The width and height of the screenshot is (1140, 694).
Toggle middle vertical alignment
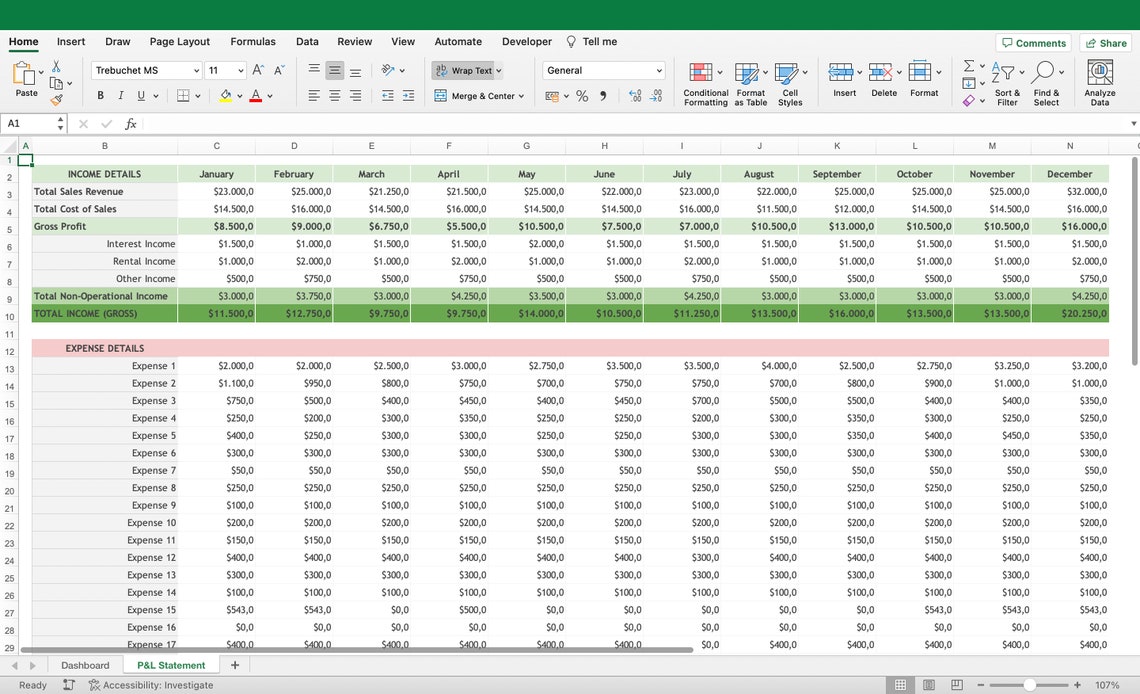[x=334, y=70]
